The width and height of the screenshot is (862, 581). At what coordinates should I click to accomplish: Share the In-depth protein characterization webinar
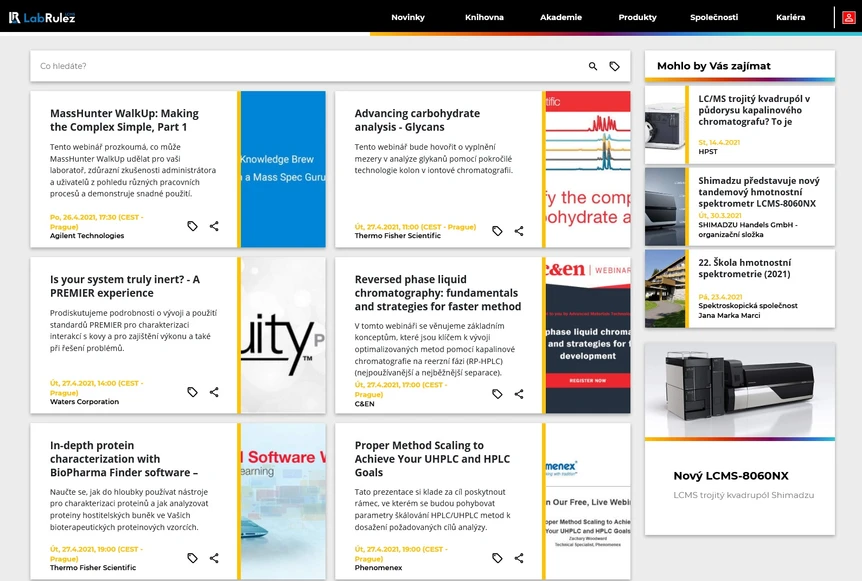pos(214,558)
